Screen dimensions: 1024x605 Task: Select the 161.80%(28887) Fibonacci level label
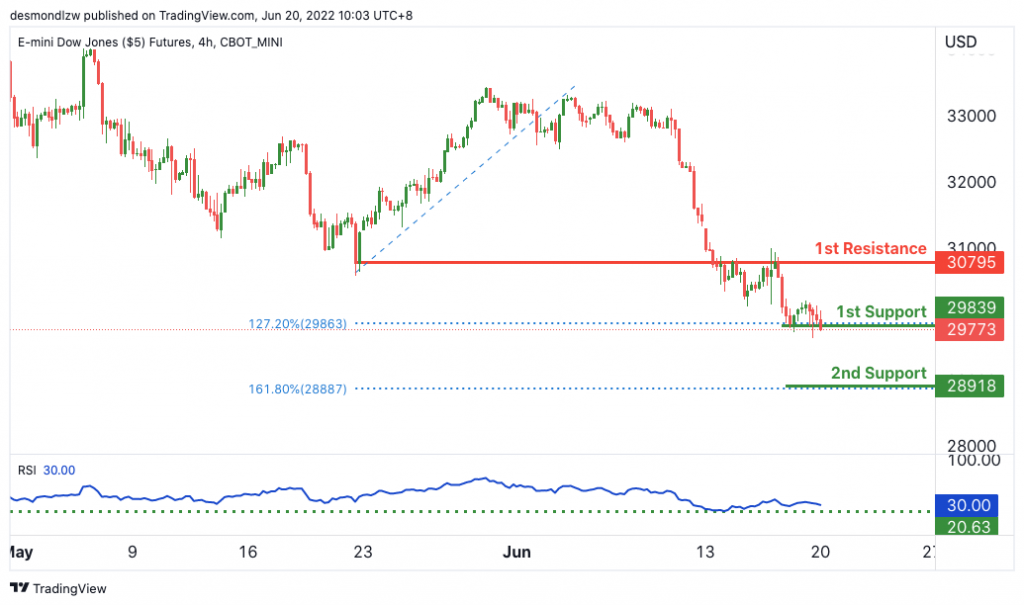click(297, 389)
